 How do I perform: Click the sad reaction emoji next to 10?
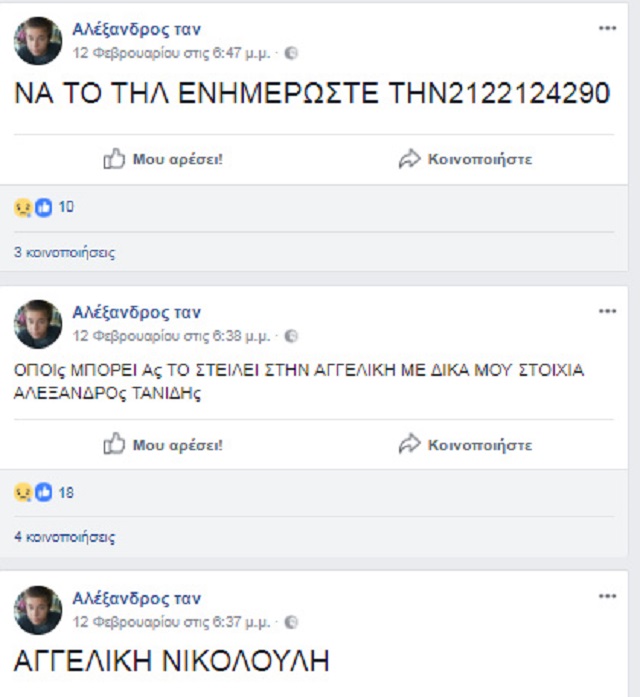click(23, 208)
